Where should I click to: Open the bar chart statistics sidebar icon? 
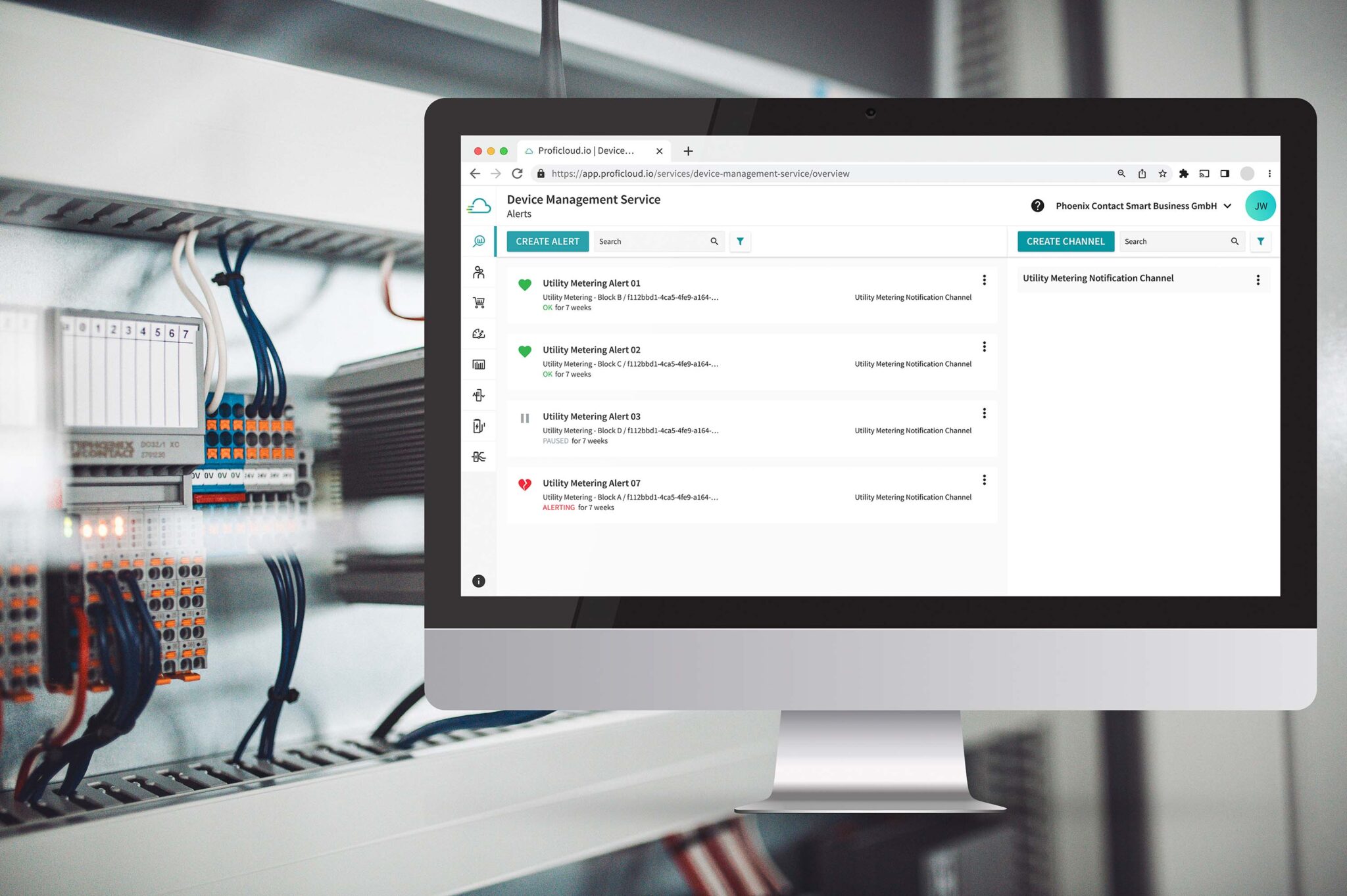tap(479, 364)
